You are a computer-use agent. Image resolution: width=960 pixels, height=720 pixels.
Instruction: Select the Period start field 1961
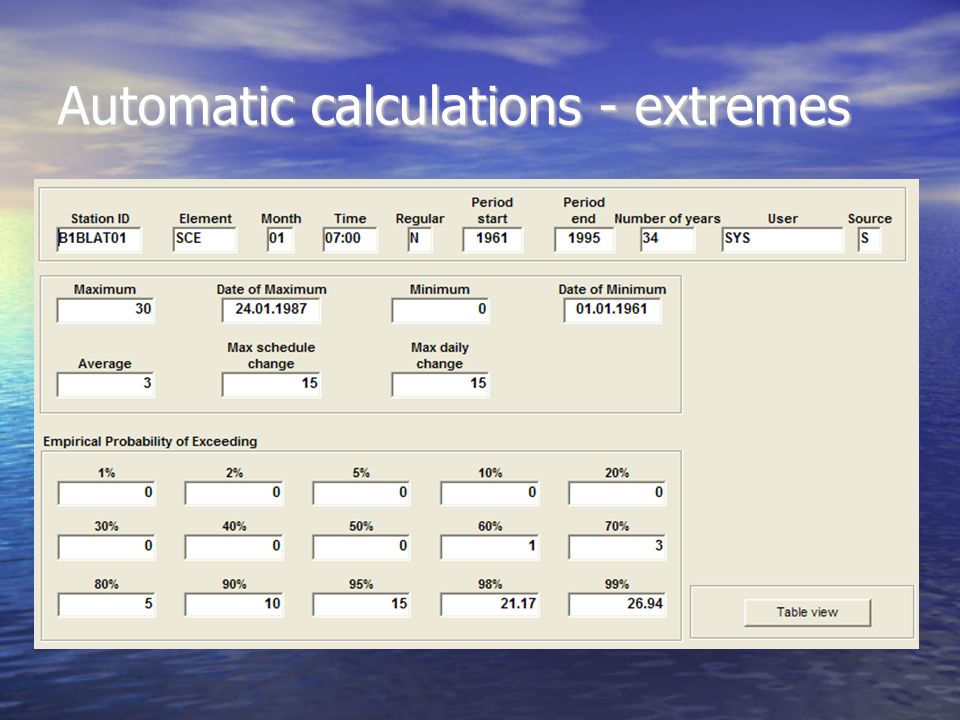click(492, 239)
